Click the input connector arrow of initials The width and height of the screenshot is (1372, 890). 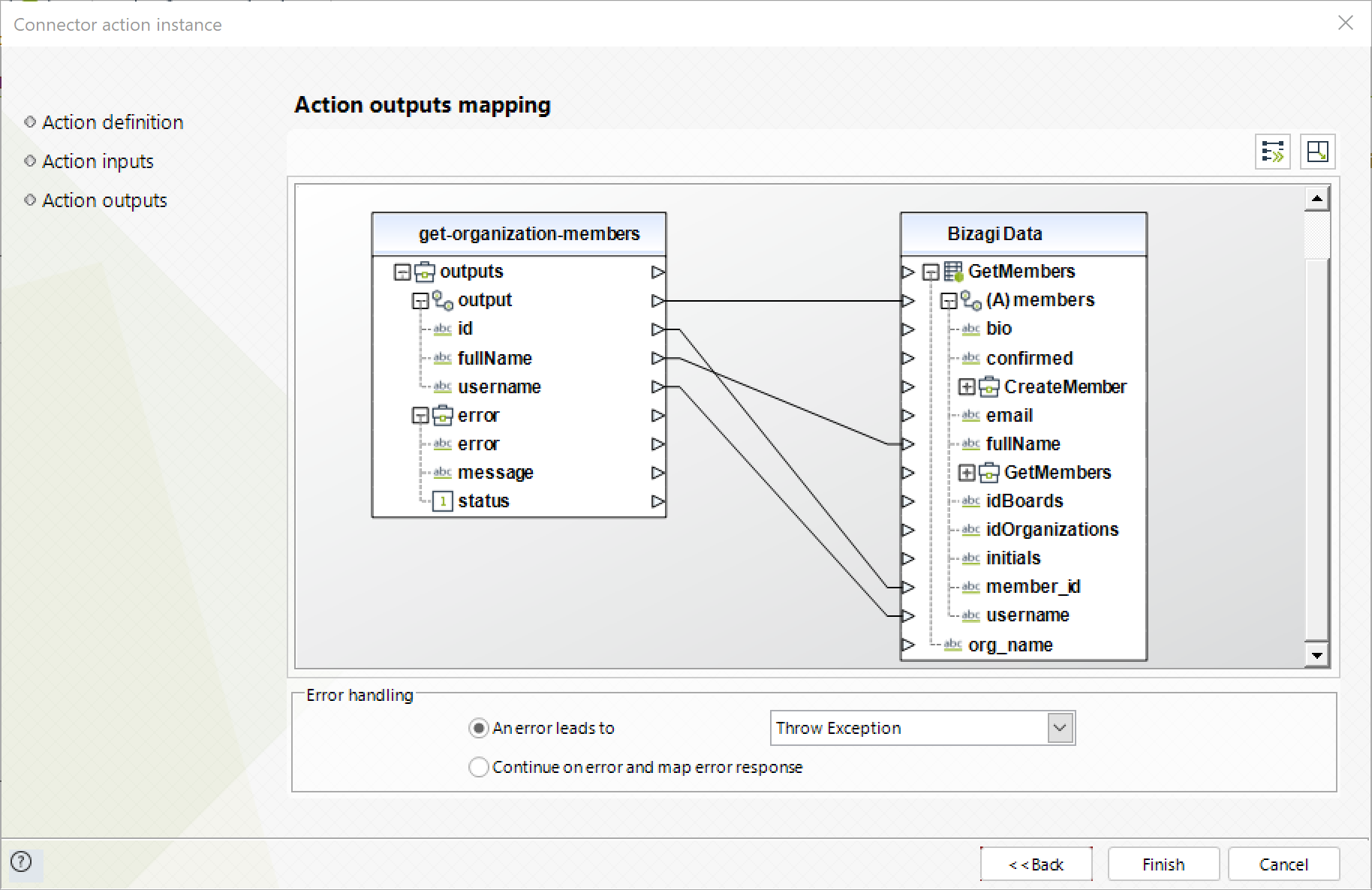point(908,558)
